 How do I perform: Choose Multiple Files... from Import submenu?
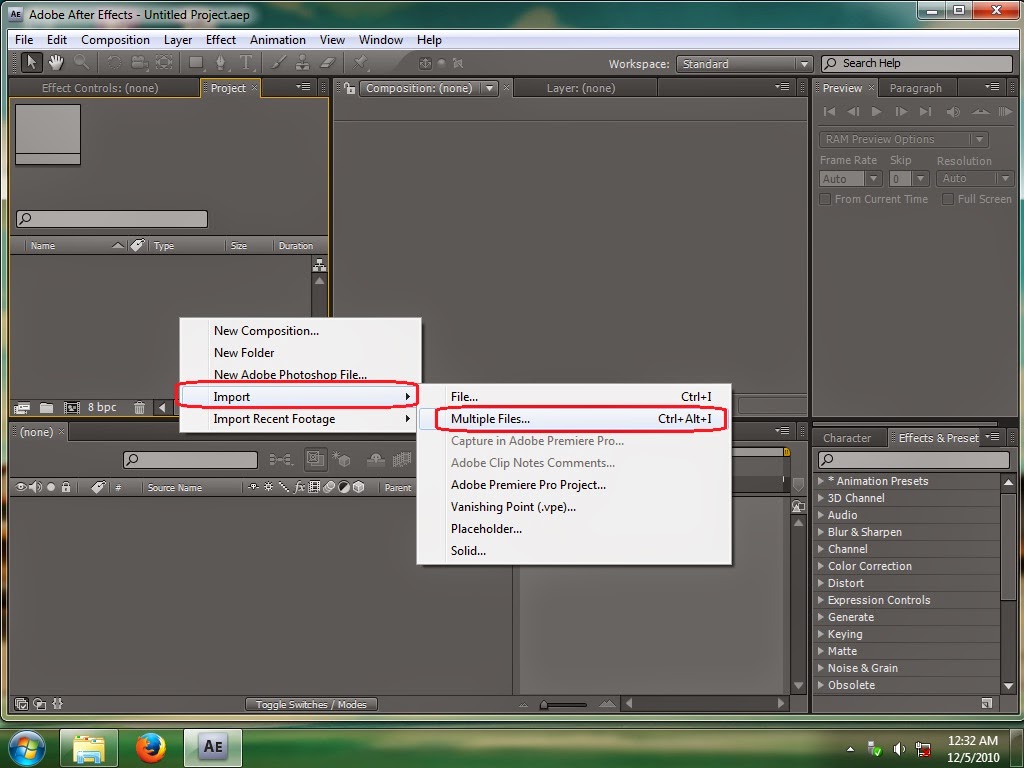click(x=574, y=419)
